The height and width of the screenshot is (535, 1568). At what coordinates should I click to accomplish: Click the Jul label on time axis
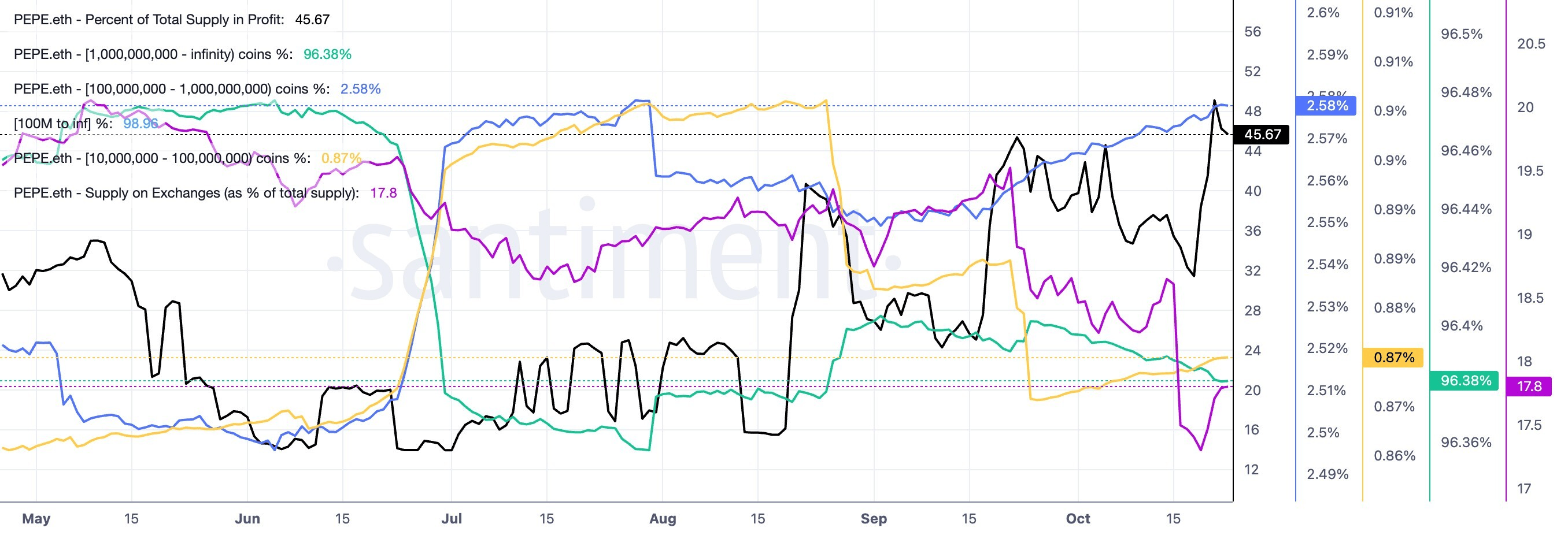coord(452,519)
